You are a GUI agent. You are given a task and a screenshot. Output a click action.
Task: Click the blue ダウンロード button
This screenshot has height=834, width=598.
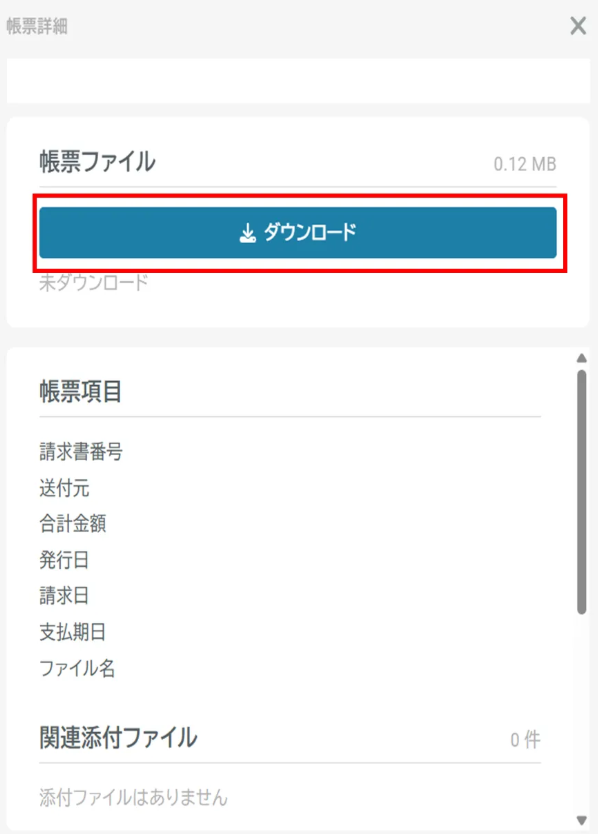coord(298,232)
